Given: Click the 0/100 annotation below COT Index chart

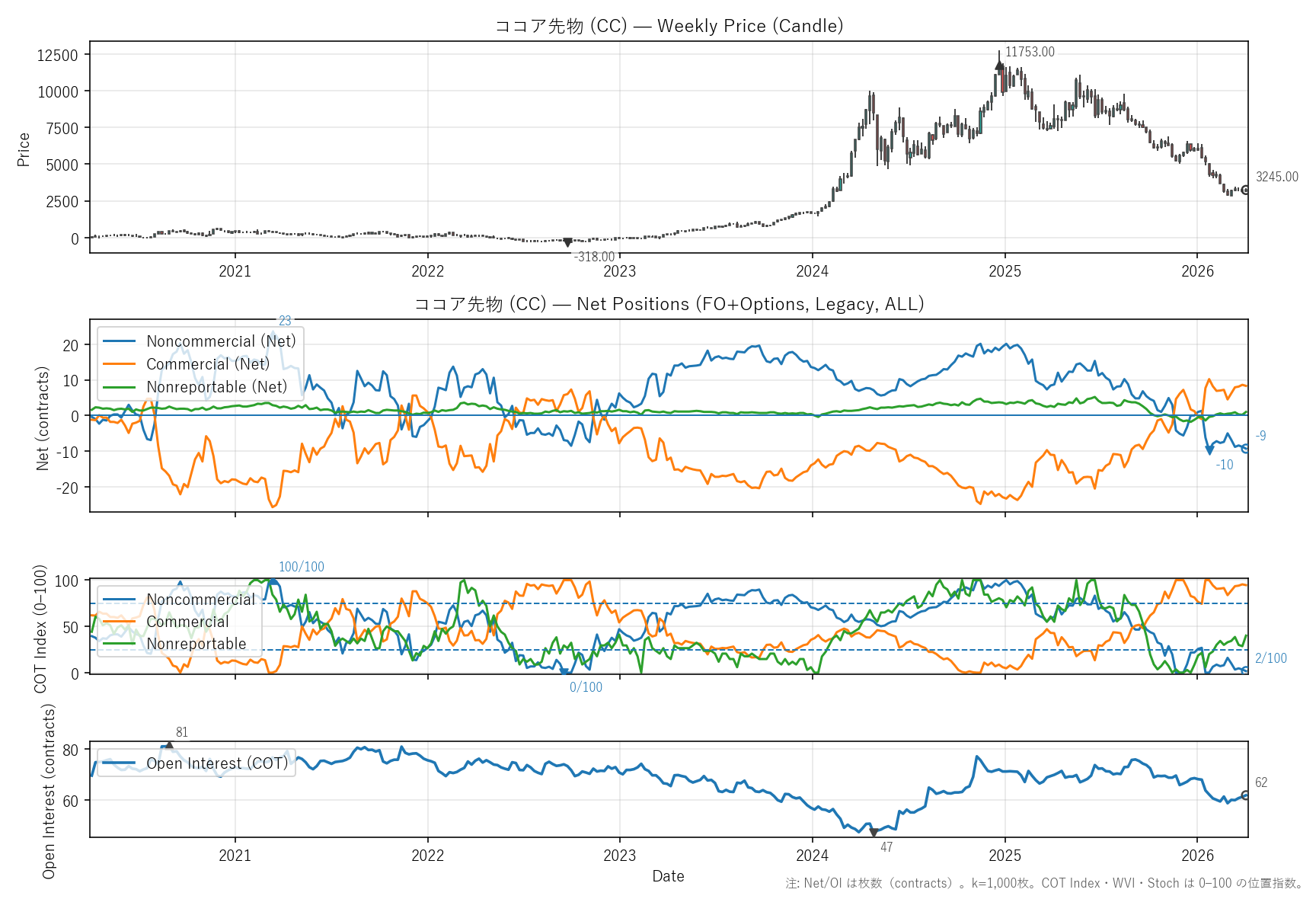Looking at the screenshot, I should (586, 687).
